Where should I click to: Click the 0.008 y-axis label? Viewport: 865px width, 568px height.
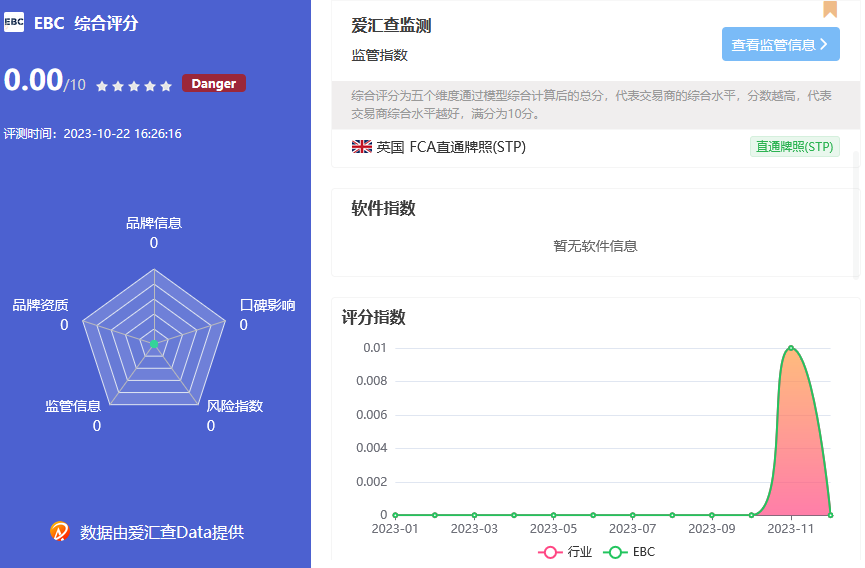372,381
